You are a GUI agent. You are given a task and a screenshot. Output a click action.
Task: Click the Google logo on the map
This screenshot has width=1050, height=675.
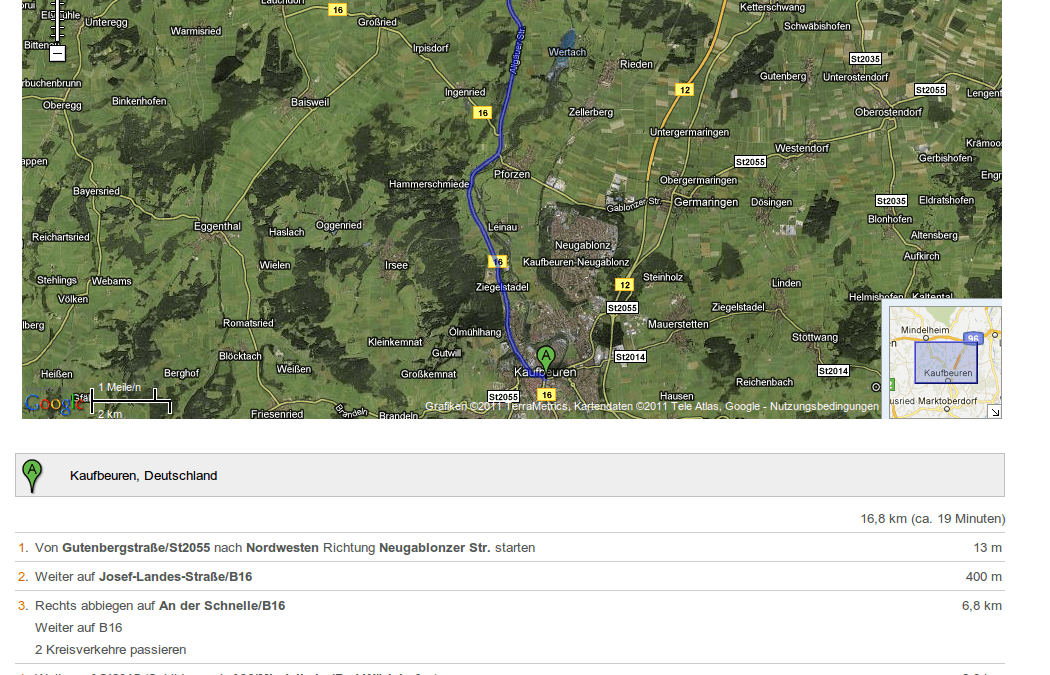(x=54, y=404)
